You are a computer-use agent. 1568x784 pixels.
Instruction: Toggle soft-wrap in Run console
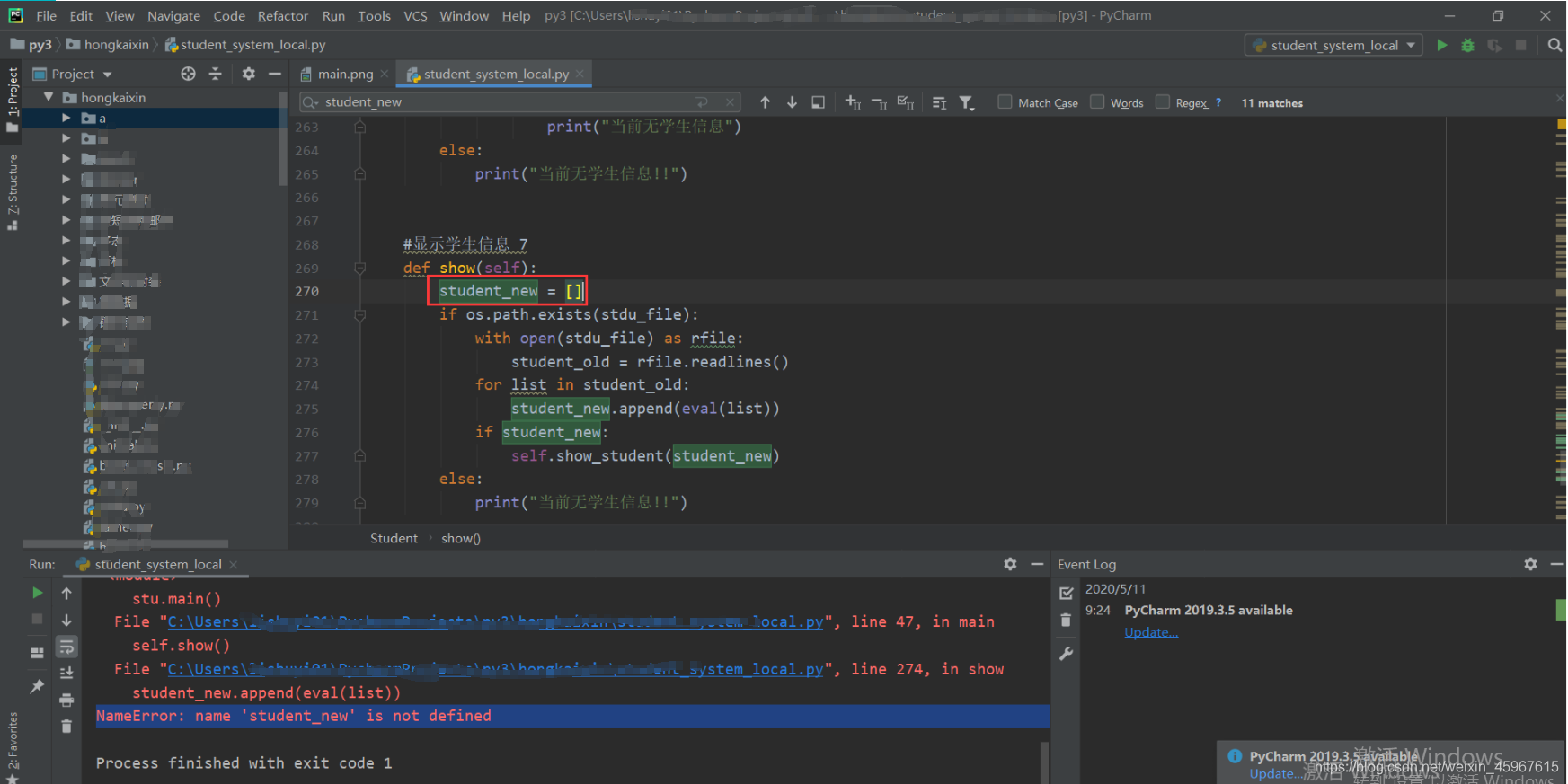[x=66, y=647]
